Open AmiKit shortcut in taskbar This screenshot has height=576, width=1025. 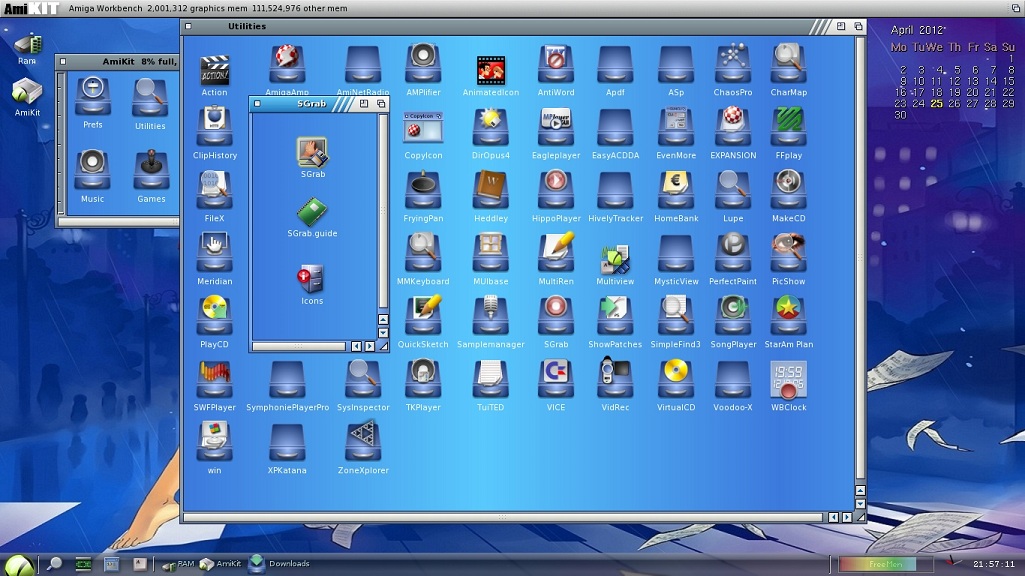pos(220,564)
